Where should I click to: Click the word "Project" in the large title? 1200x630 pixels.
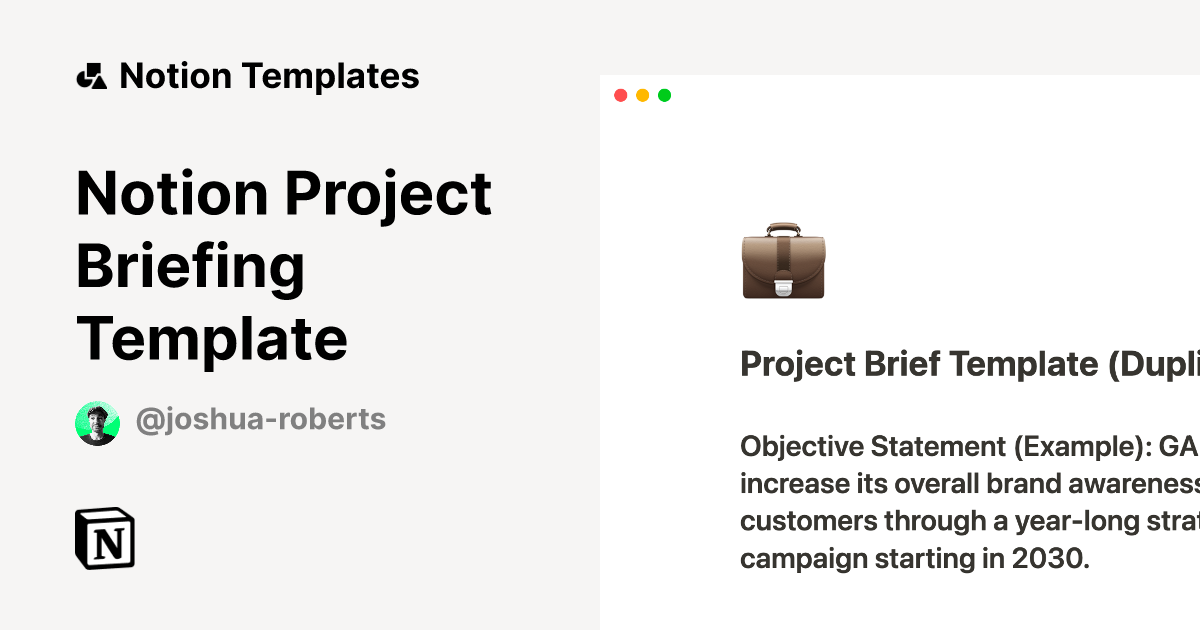click(387, 193)
